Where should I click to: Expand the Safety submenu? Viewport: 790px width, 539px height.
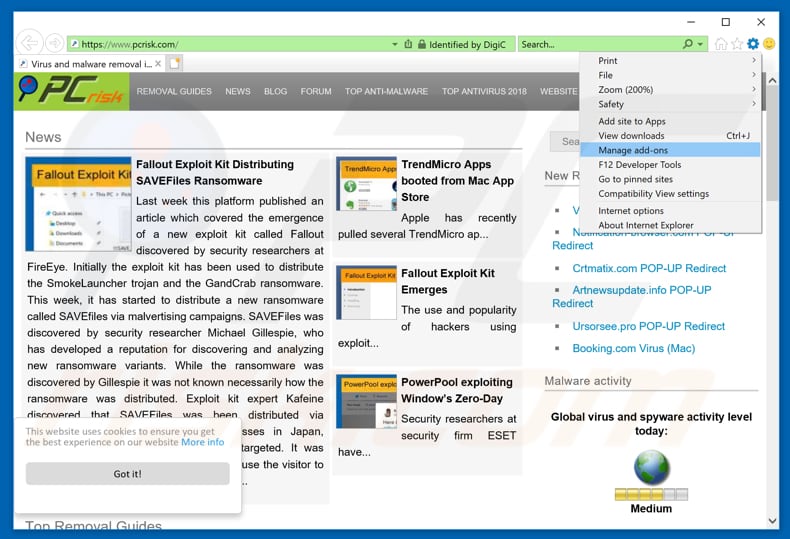(x=670, y=104)
